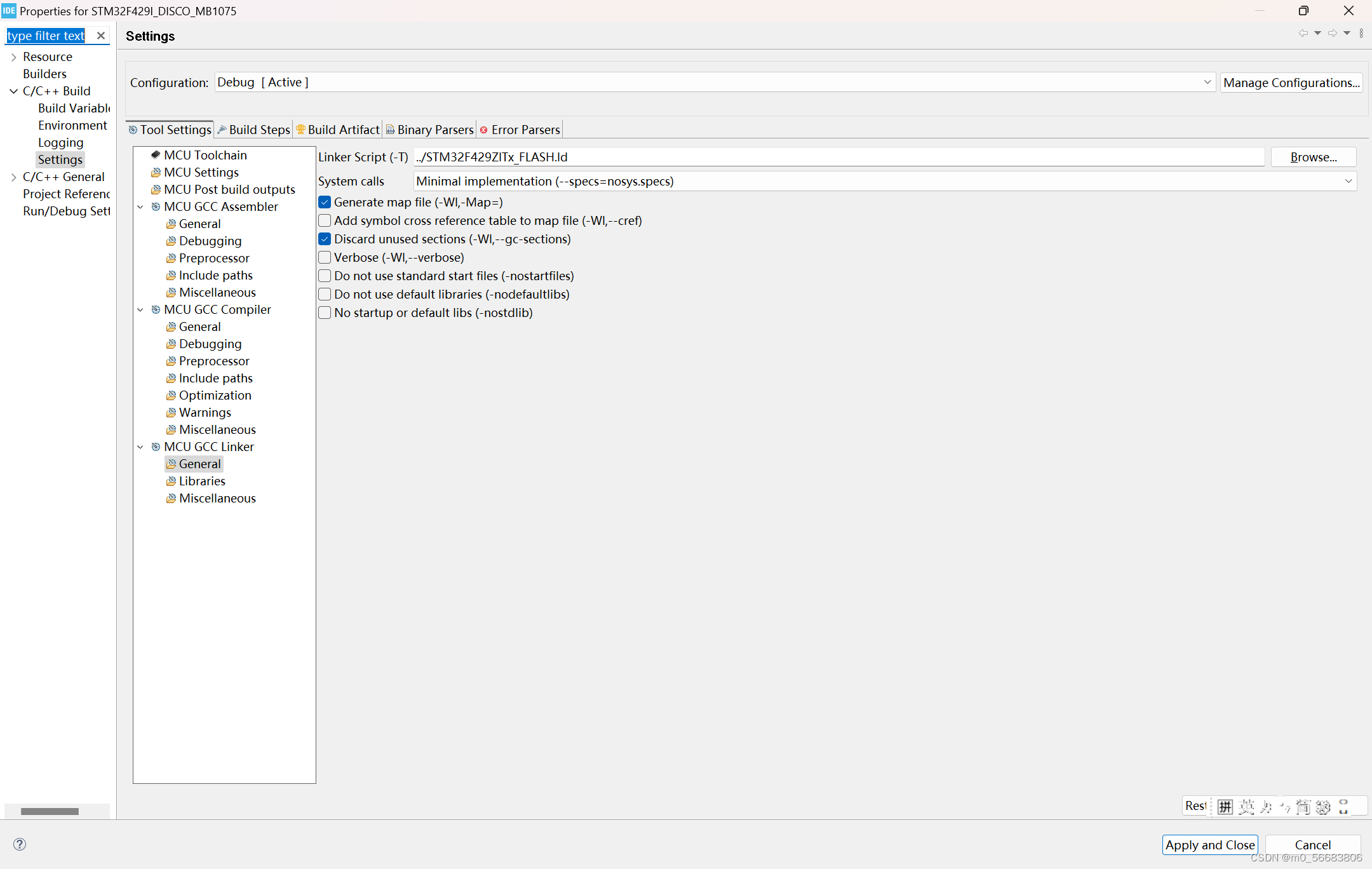Clear the filter text with X icon
Viewport: 1372px width, 869px height.
pyautogui.click(x=100, y=36)
